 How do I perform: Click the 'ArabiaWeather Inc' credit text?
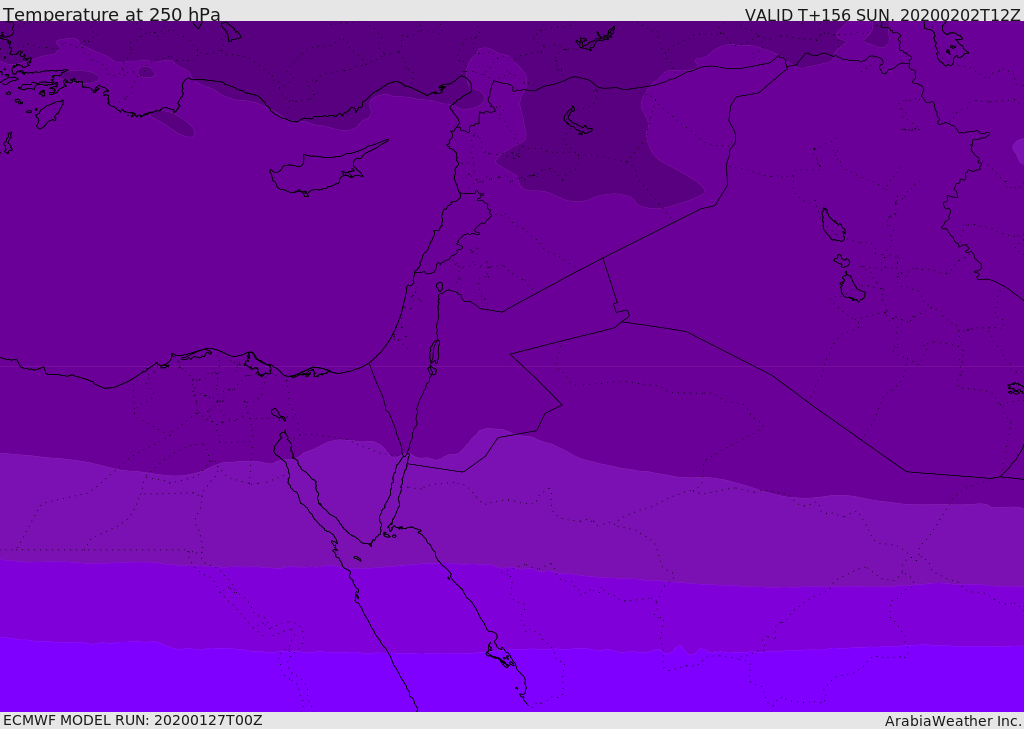click(952, 721)
